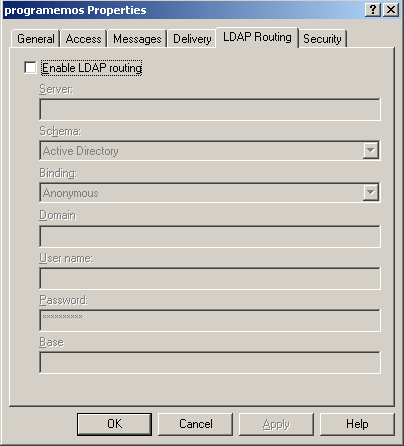Go to the Delivery tab

tap(192, 39)
